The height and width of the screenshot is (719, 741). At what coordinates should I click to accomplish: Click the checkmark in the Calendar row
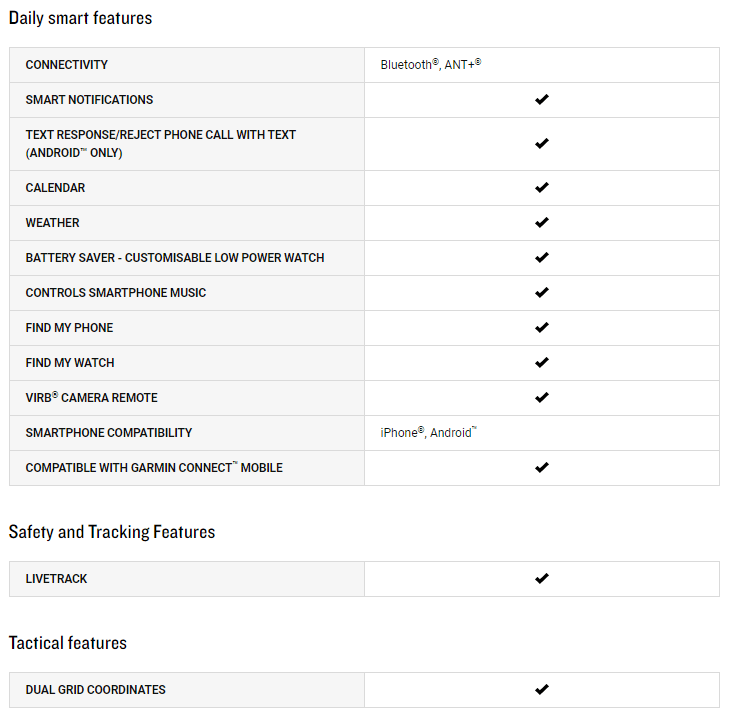[x=542, y=188]
